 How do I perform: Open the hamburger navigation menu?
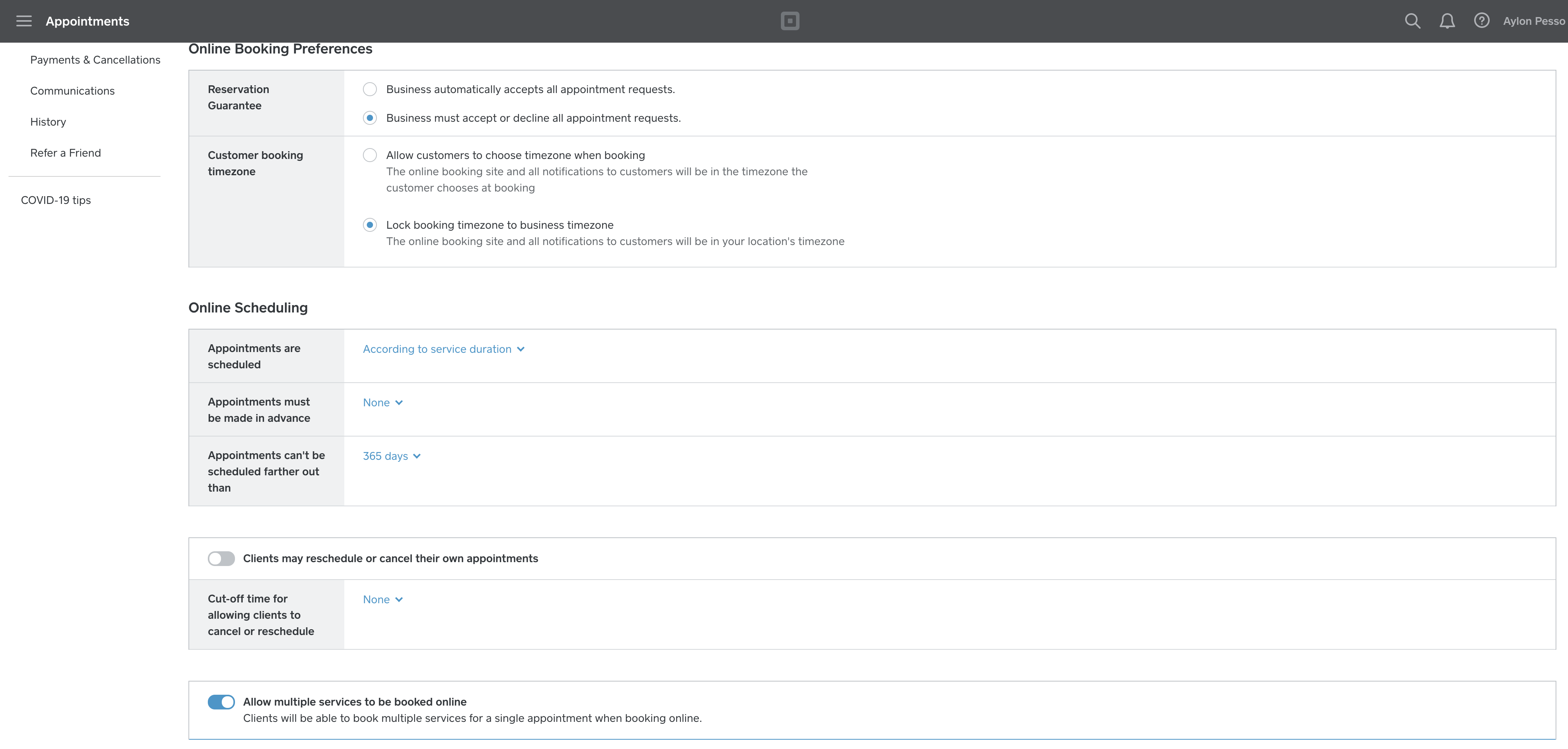click(24, 21)
